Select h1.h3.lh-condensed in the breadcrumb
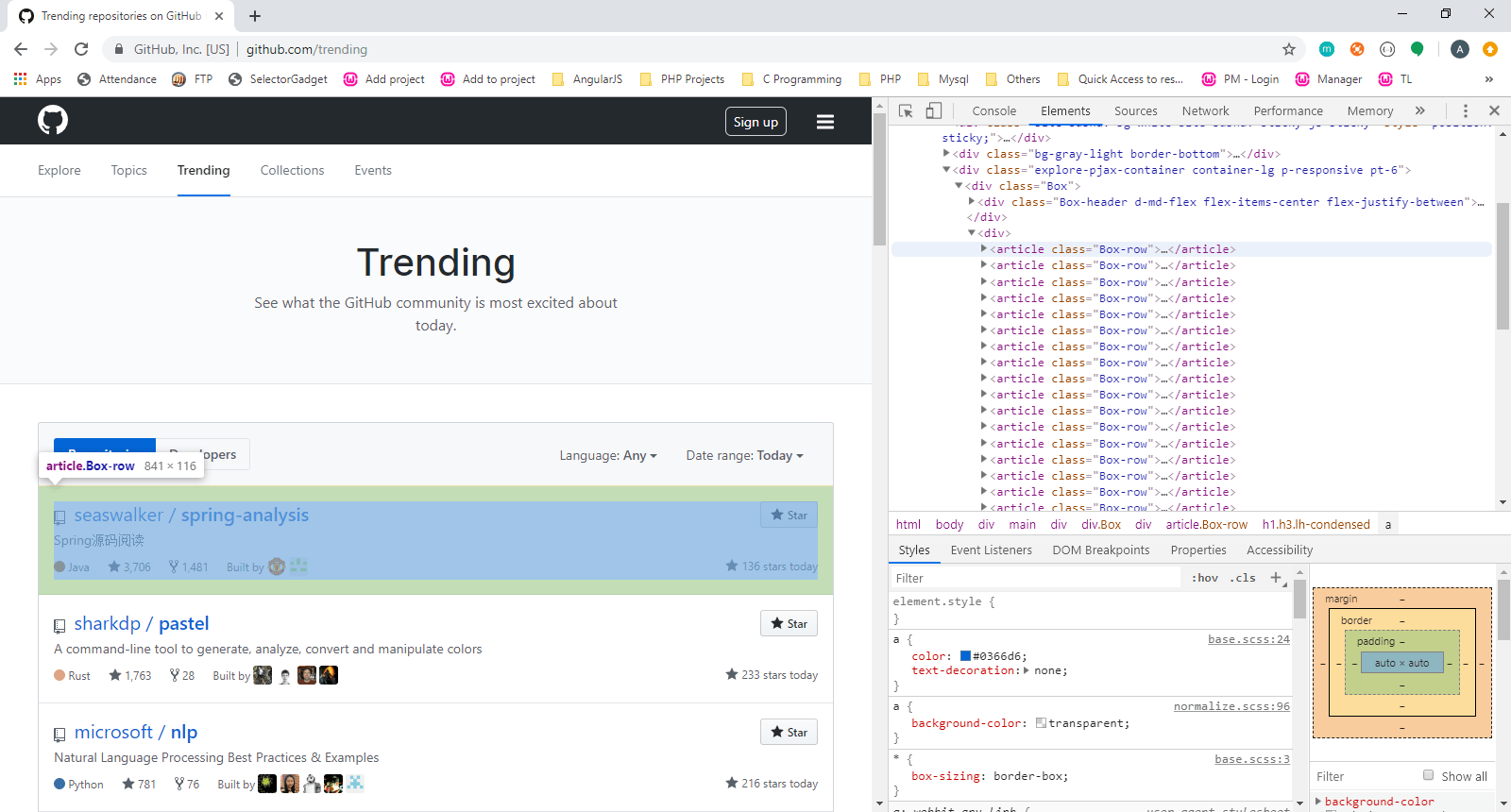Screen dimensions: 1511x812 click(x=1316, y=524)
